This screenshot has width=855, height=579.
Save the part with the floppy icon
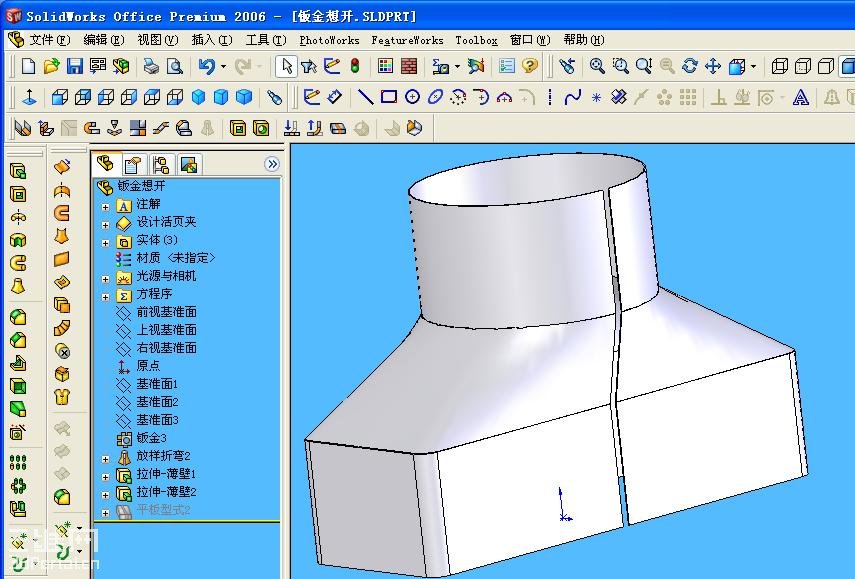pyautogui.click(x=75, y=67)
